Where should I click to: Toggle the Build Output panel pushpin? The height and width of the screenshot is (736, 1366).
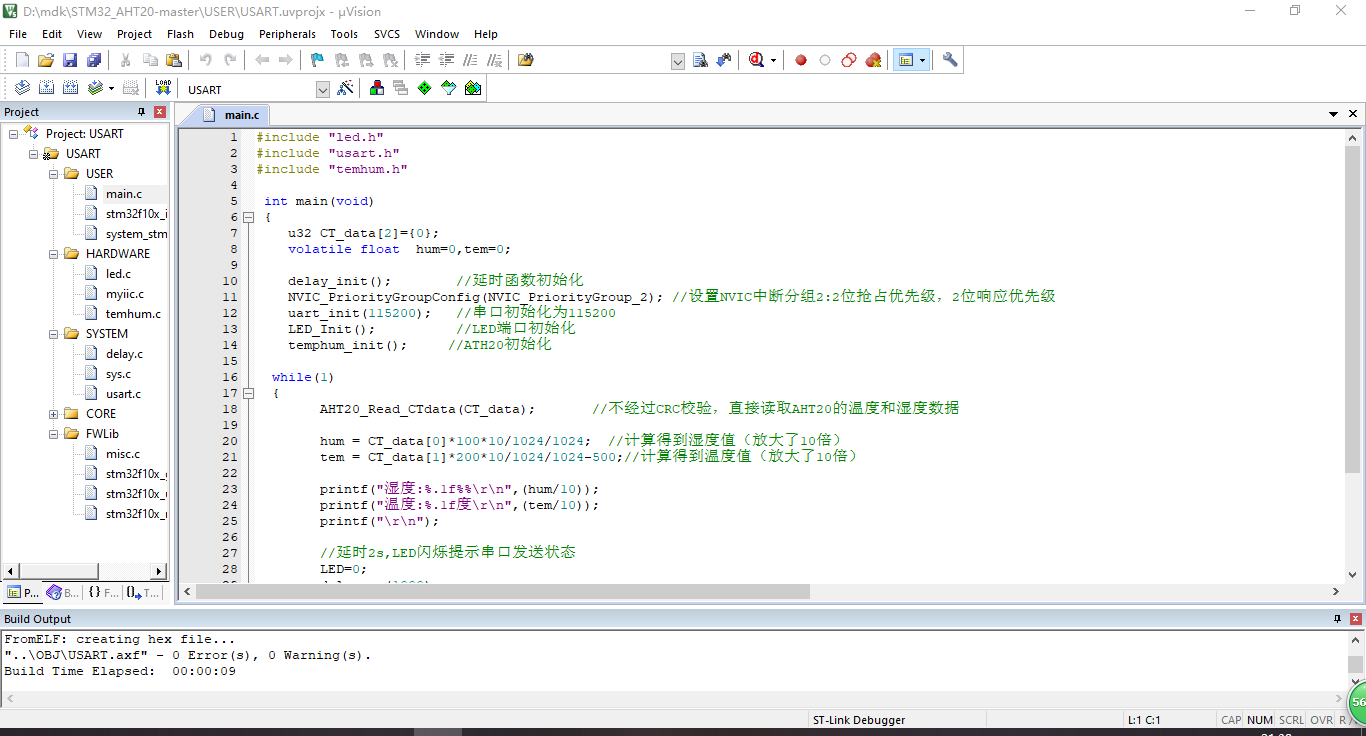(x=1337, y=619)
